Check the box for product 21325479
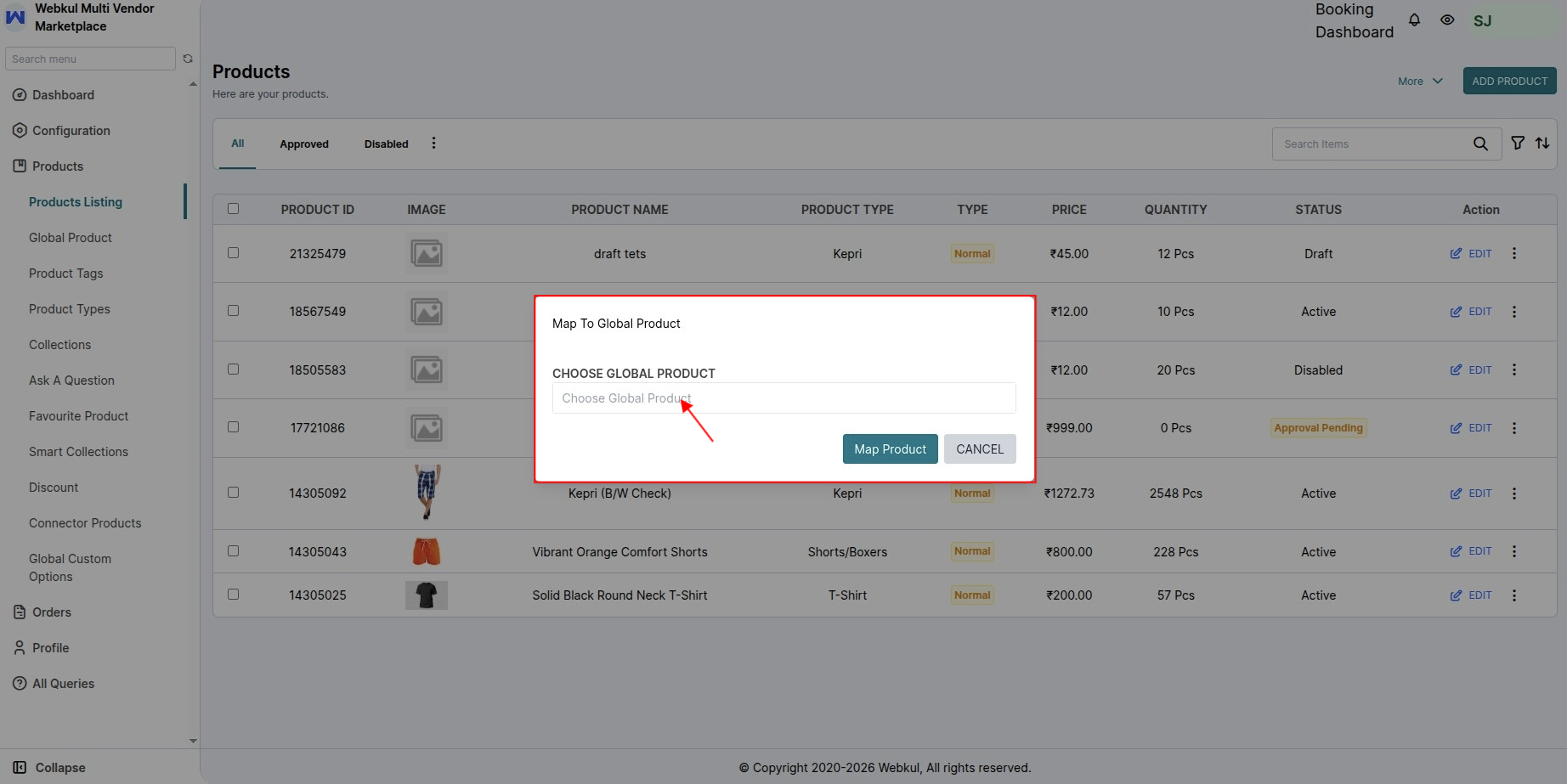This screenshot has width=1567, height=784. (x=234, y=253)
